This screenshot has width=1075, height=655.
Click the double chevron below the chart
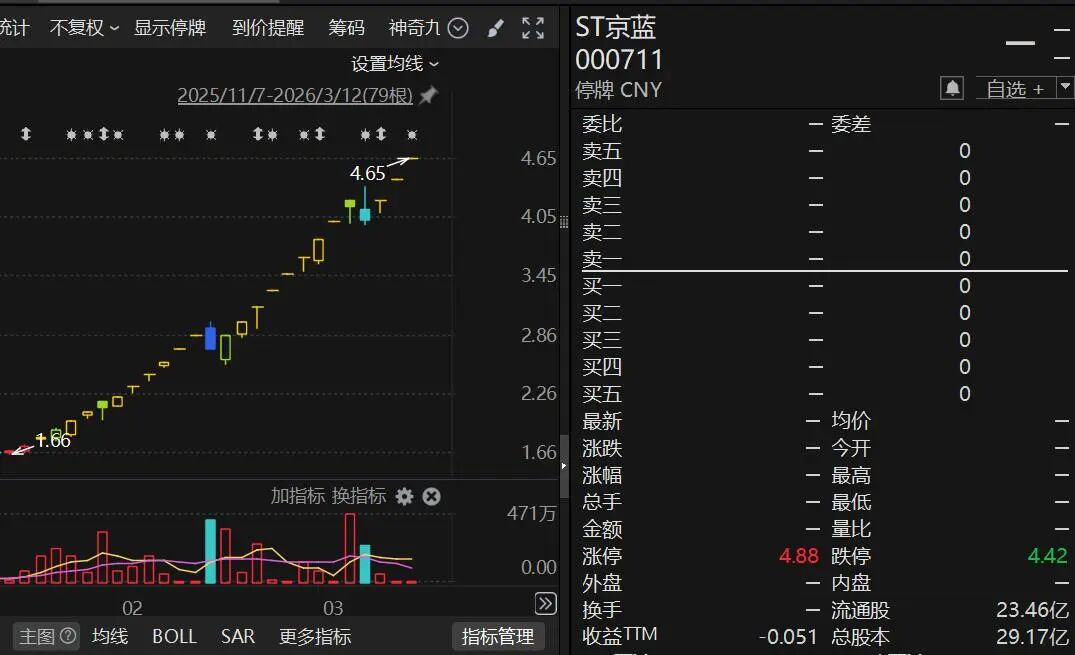[x=545, y=603]
